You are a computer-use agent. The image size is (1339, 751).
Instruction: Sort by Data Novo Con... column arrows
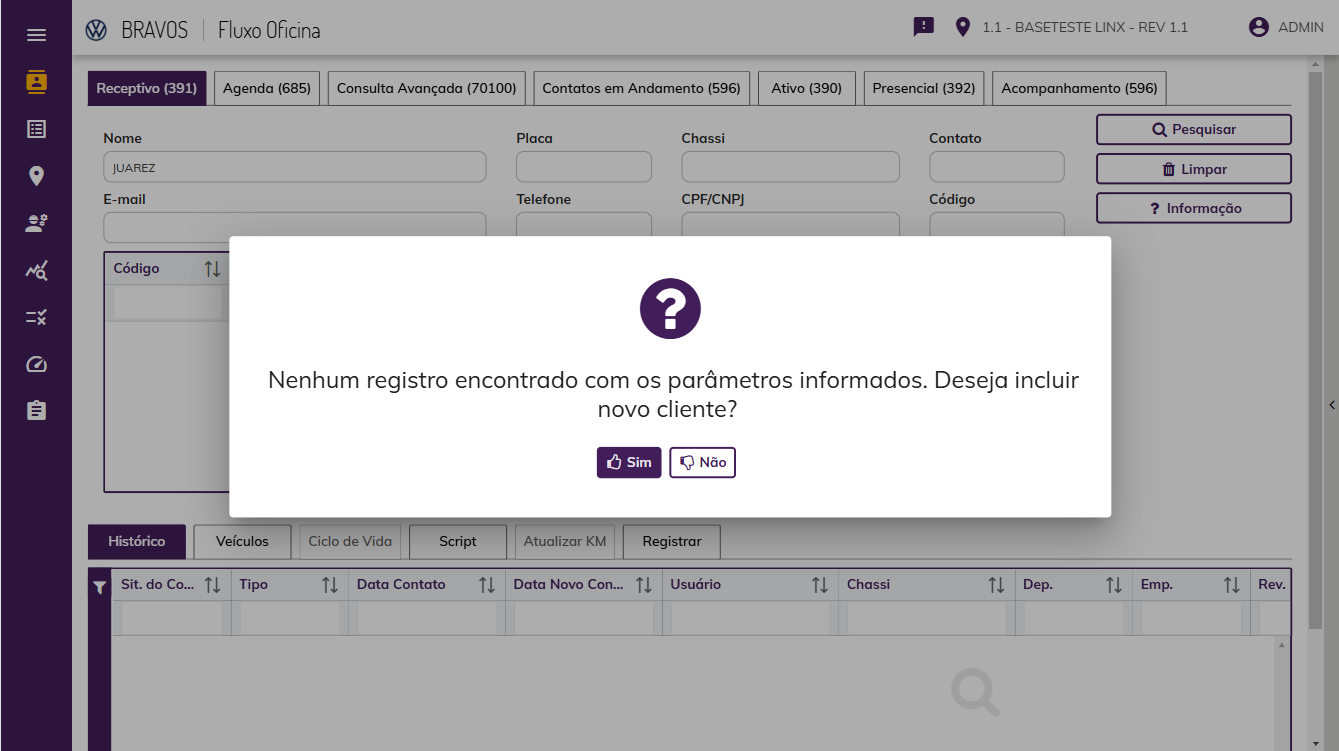tap(644, 585)
